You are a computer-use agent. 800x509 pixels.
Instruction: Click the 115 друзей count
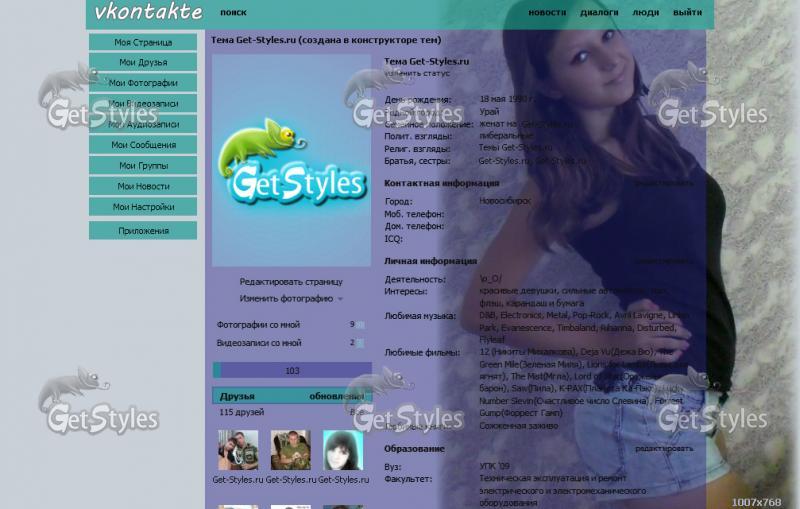(241, 412)
